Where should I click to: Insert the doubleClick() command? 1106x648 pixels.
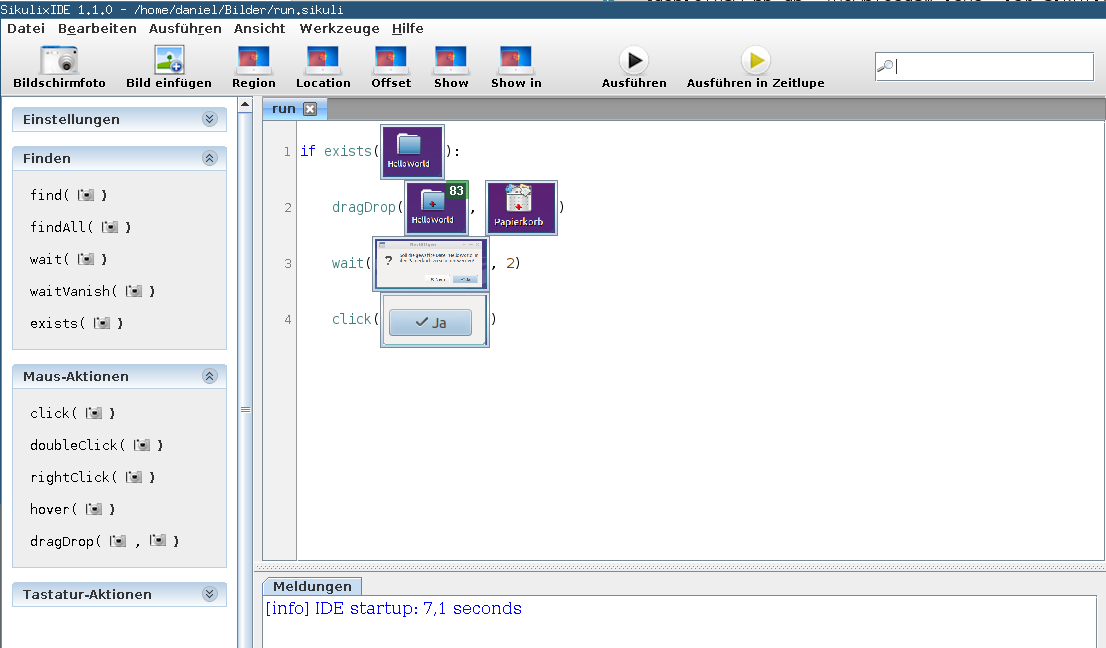(x=96, y=445)
